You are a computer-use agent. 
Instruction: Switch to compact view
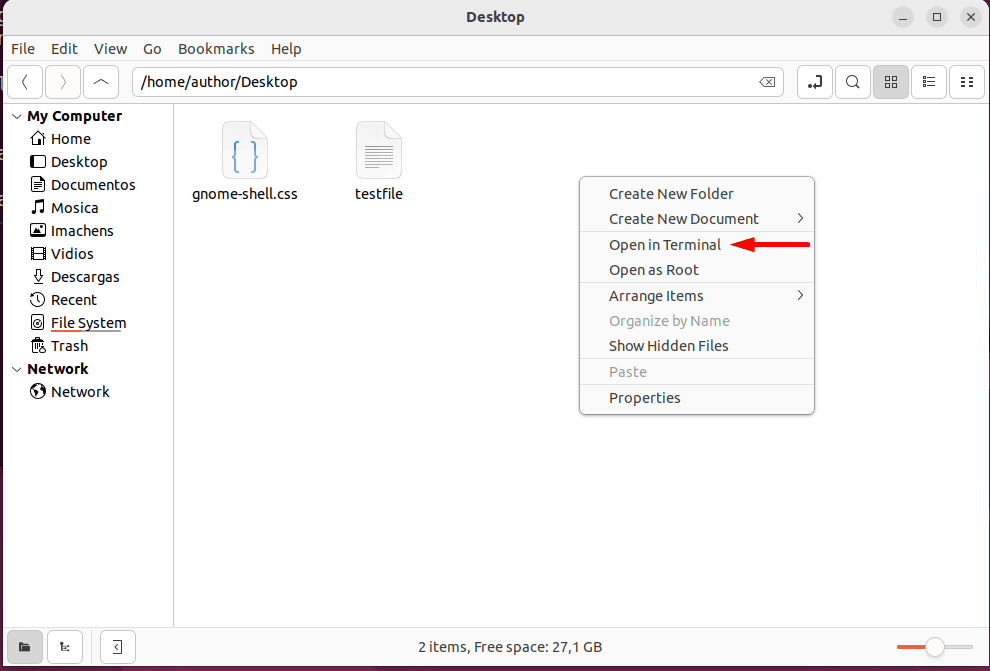[967, 82]
